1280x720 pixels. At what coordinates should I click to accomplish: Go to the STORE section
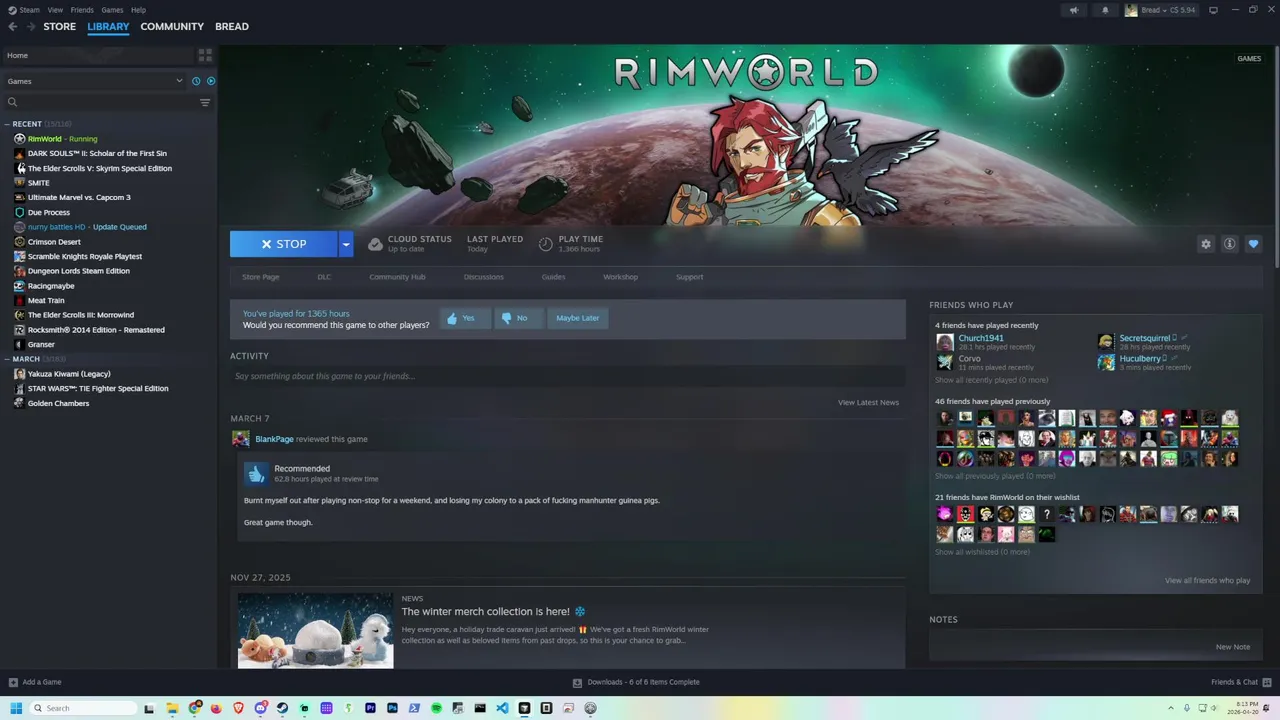coord(59,27)
